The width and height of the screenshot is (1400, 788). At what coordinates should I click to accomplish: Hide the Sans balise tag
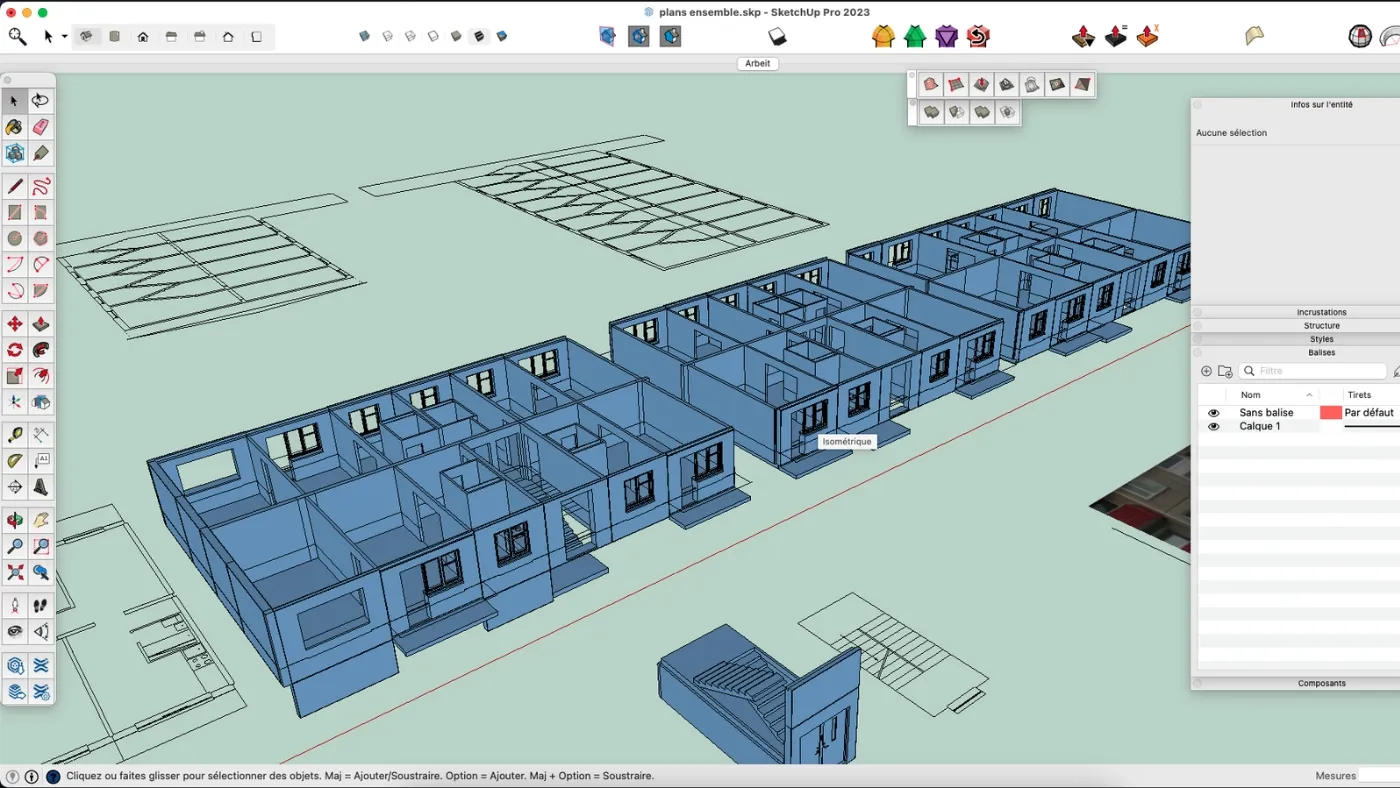click(x=1214, y=412)
